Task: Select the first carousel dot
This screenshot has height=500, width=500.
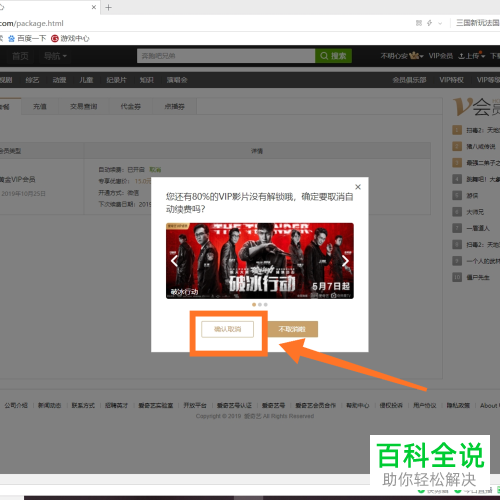Action: coord(254,304)
